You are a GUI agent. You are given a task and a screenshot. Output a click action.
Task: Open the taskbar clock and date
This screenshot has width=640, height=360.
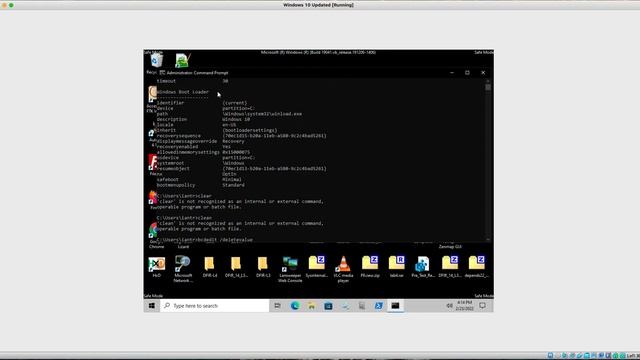point(464,305)
